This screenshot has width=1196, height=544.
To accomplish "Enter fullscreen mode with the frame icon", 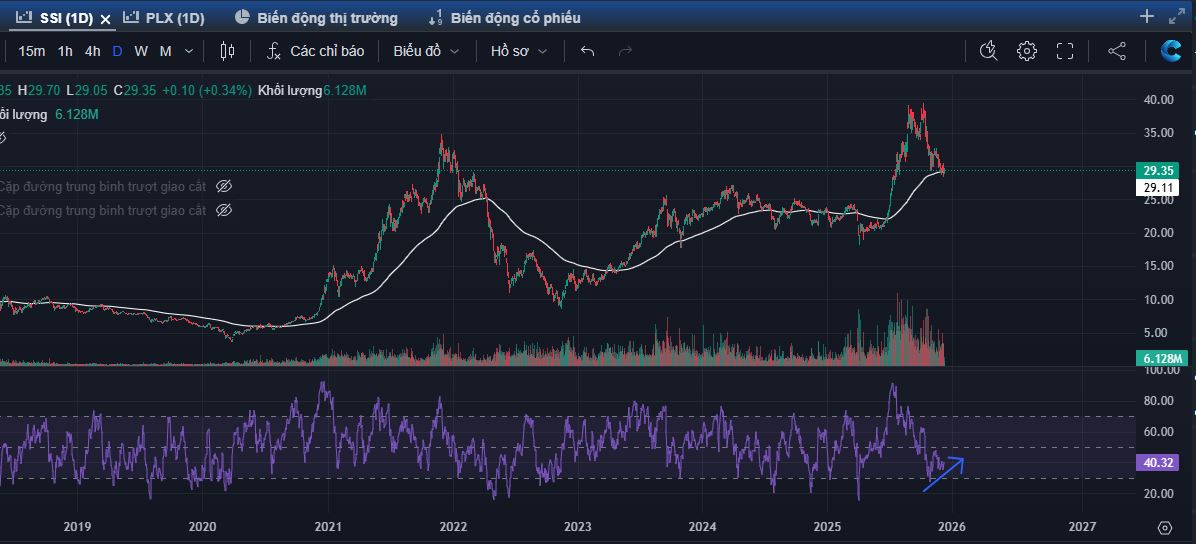I will [x=1065, y=51].
